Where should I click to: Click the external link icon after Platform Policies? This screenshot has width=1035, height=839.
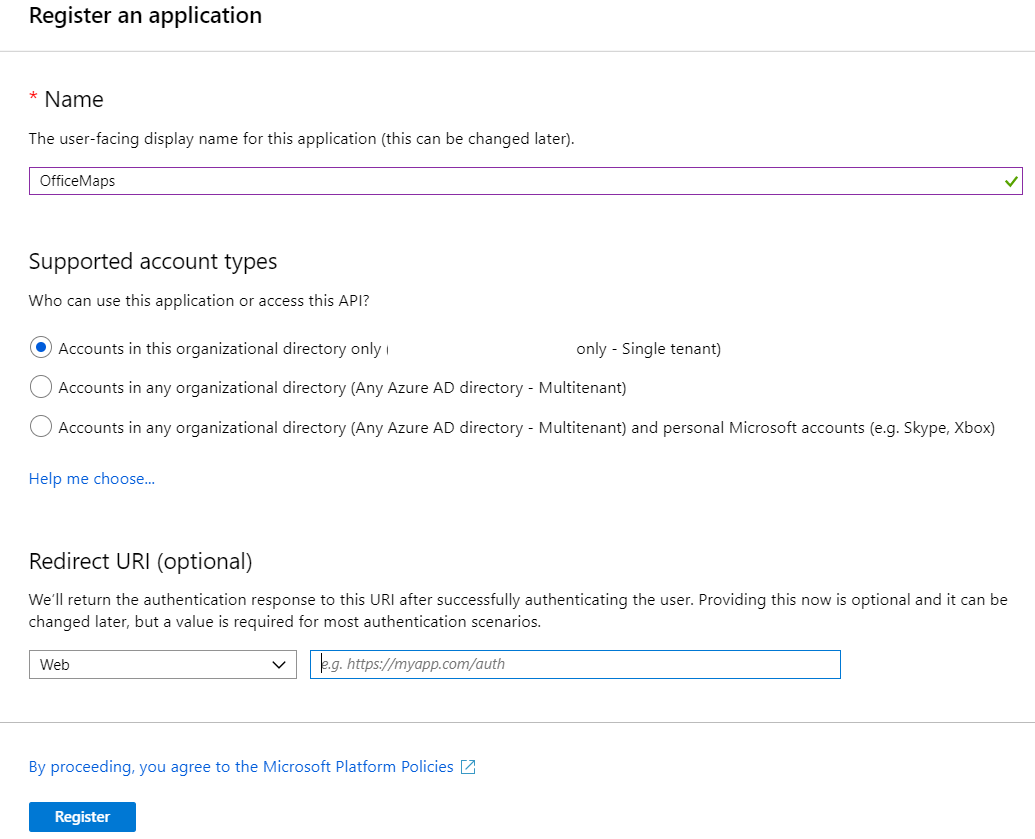(468, 767)
